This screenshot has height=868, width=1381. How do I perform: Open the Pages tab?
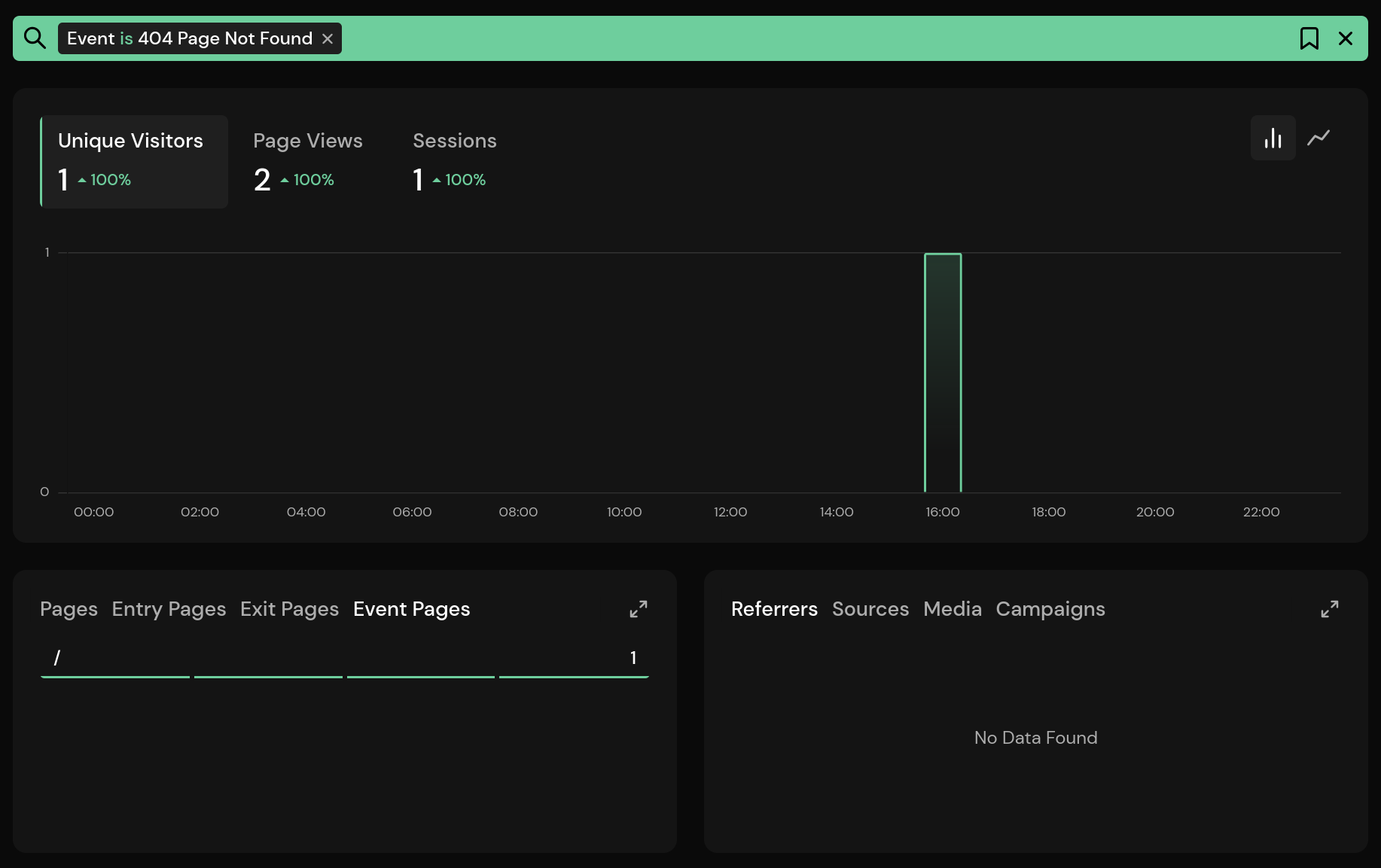coord(69,609)
